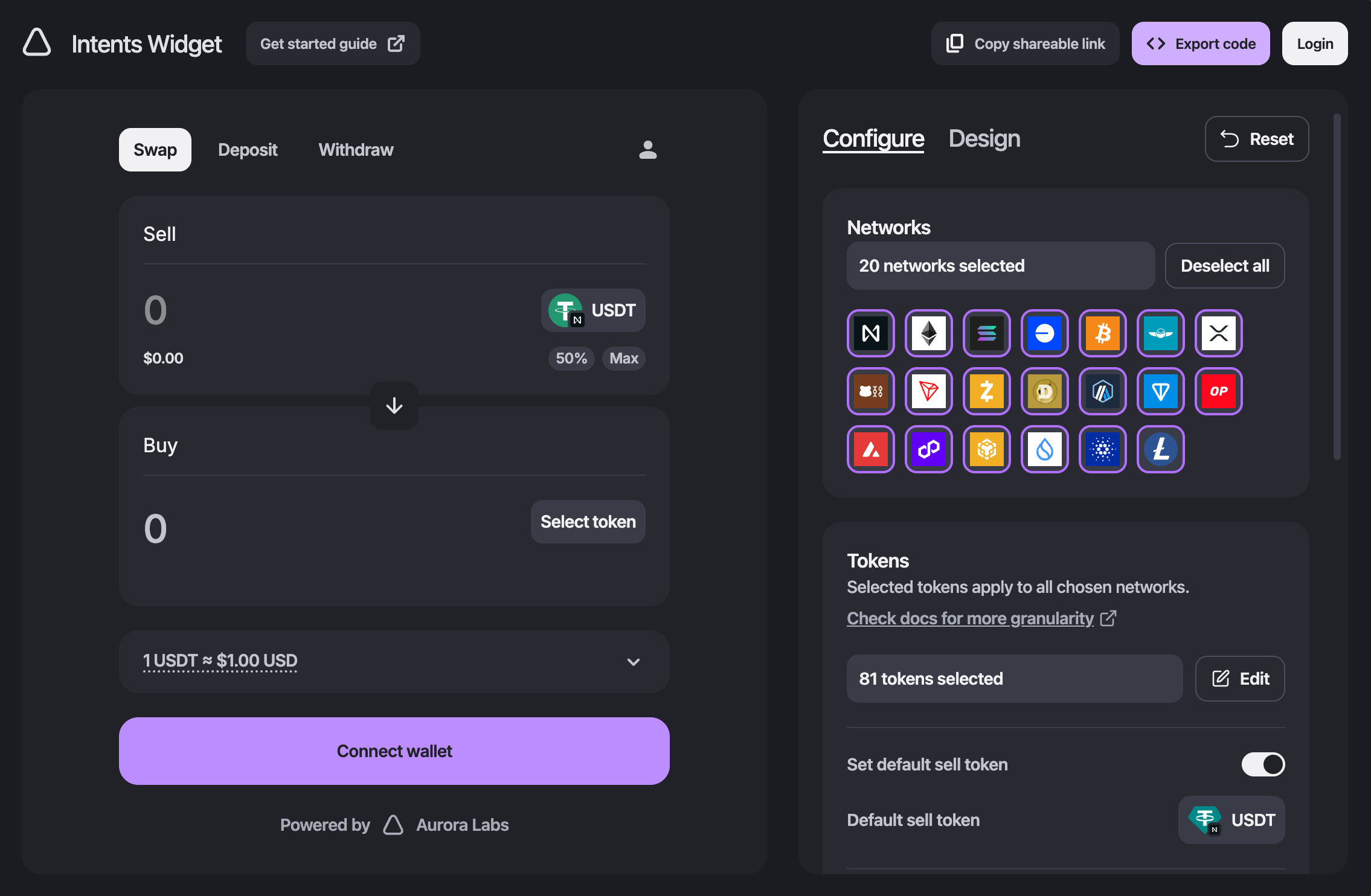The image size is (1371, 896).
Task: Select the Dogecoin network icon
Action: (x=1045, y=391)
